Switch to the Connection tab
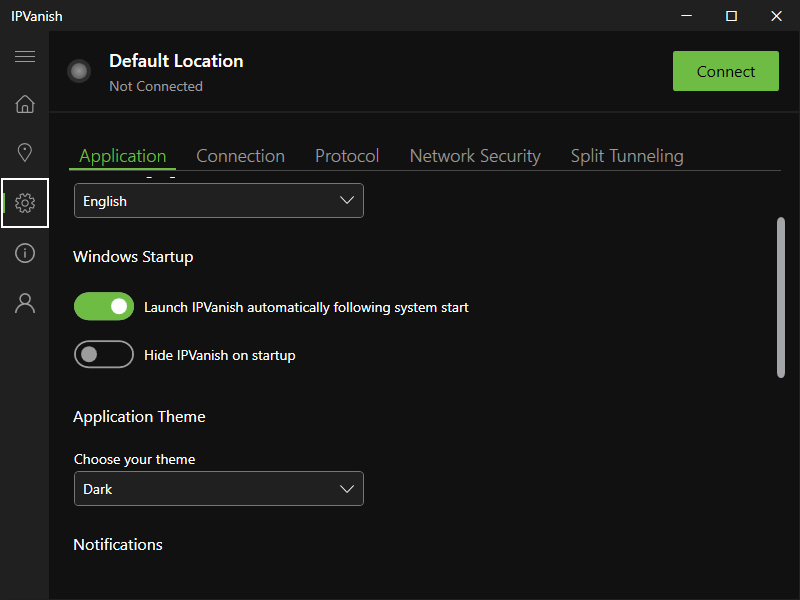Screen dimensions: 800x600 pos(240,156)
